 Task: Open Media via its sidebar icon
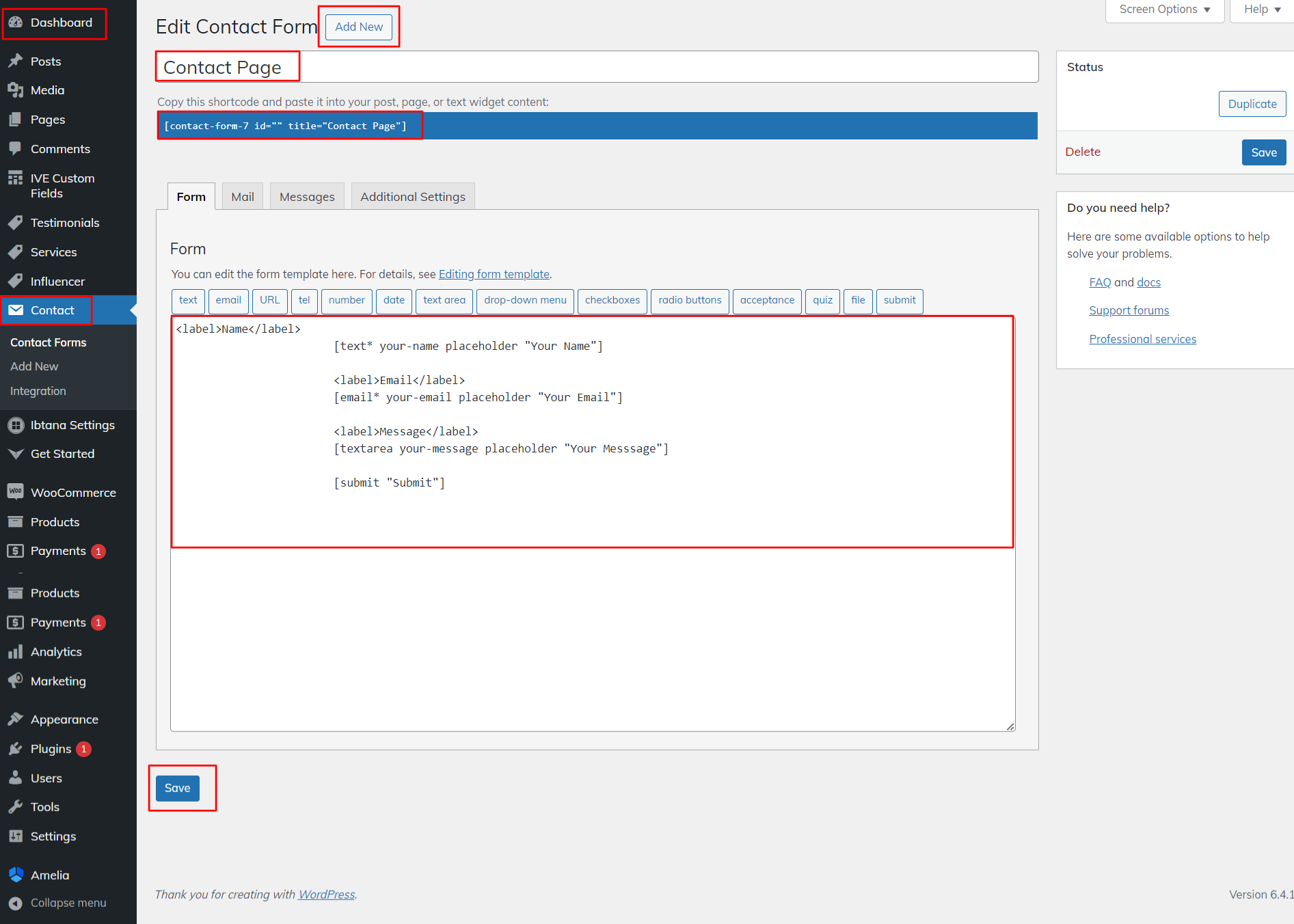16,90
